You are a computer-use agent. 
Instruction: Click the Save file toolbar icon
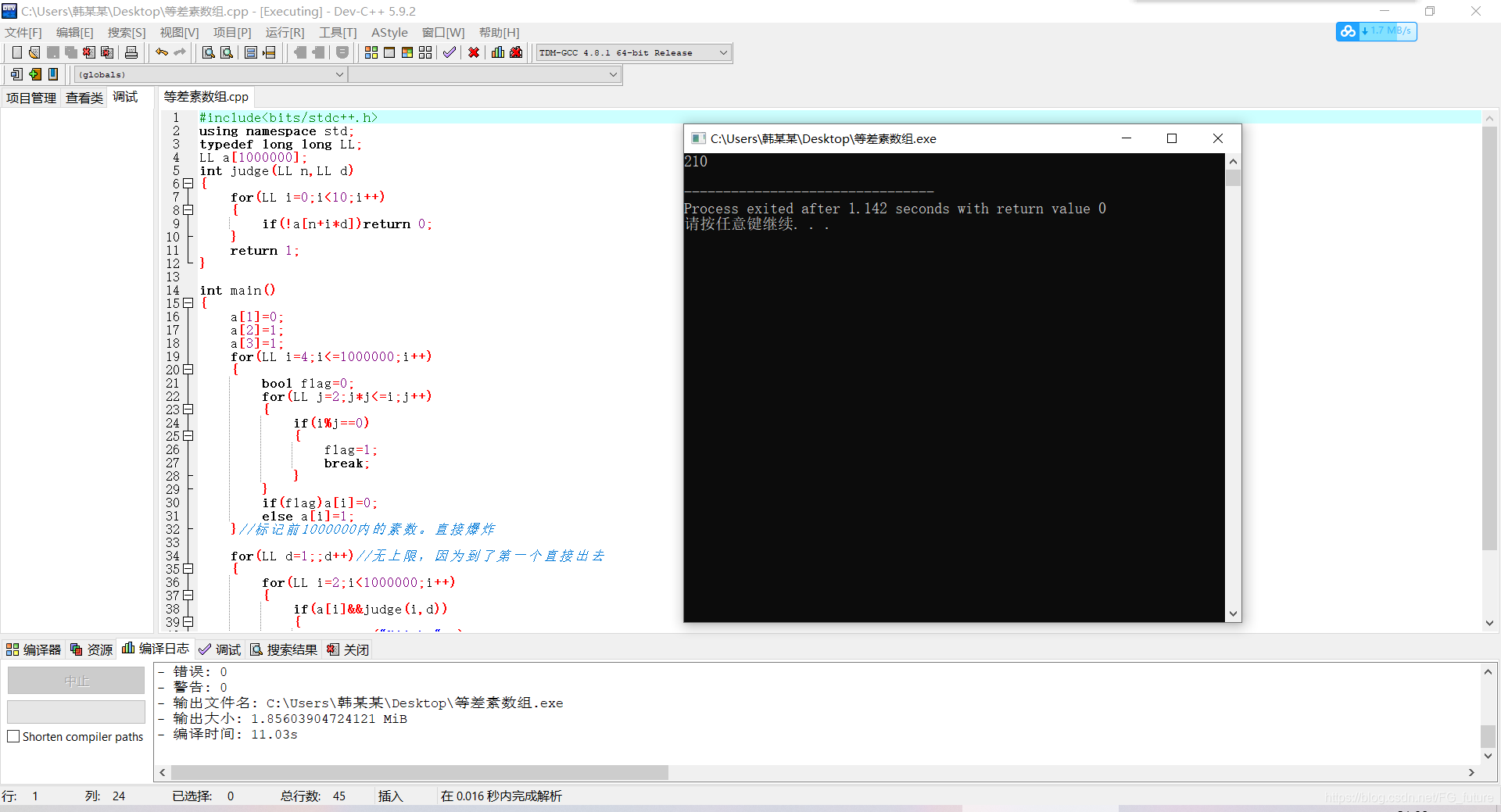click(x=53, y=52)
